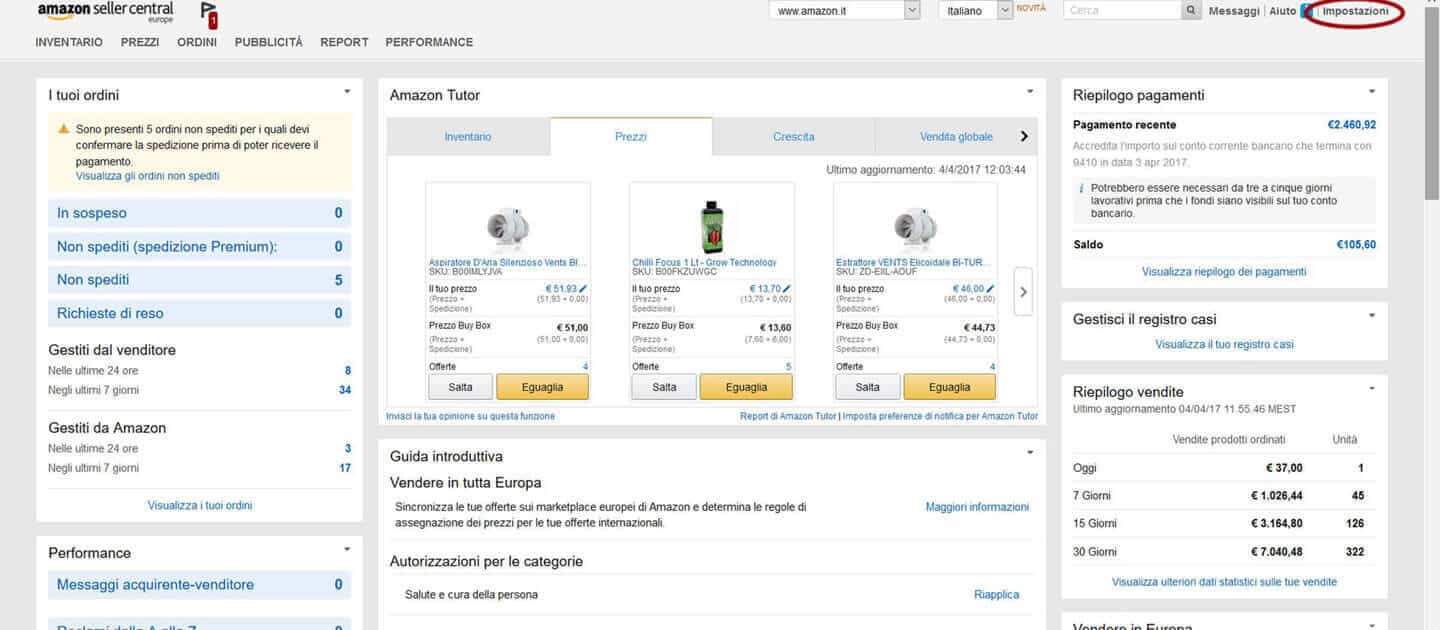Edit price pencil icon for €51,93
Viewport: 1440px width, 630px height.
pyautogui.click(x=583, y=289)
